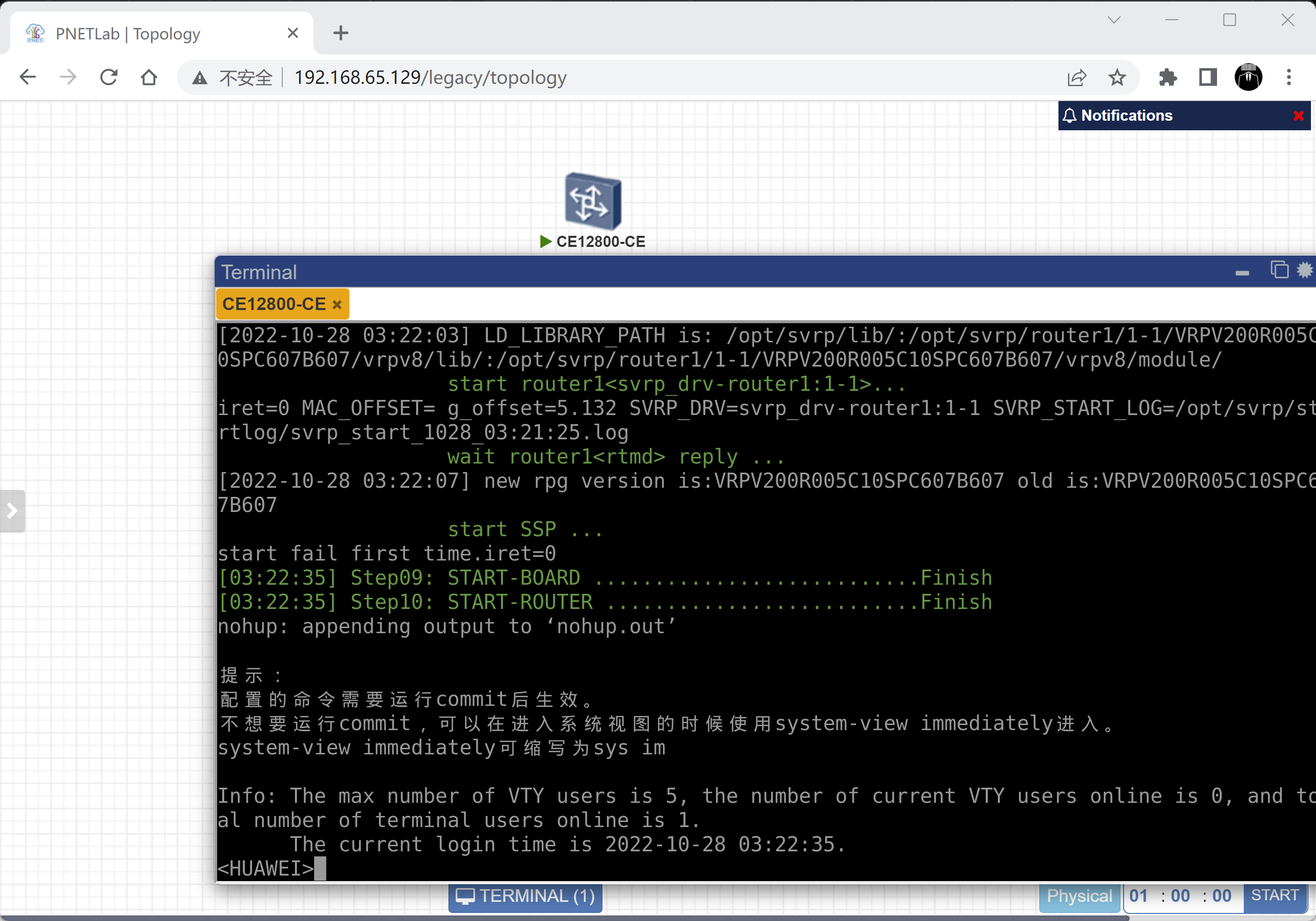Close the CE12800-CE terminal tab
This screenshot has width=1316, height=921.
tap(337, 304)
